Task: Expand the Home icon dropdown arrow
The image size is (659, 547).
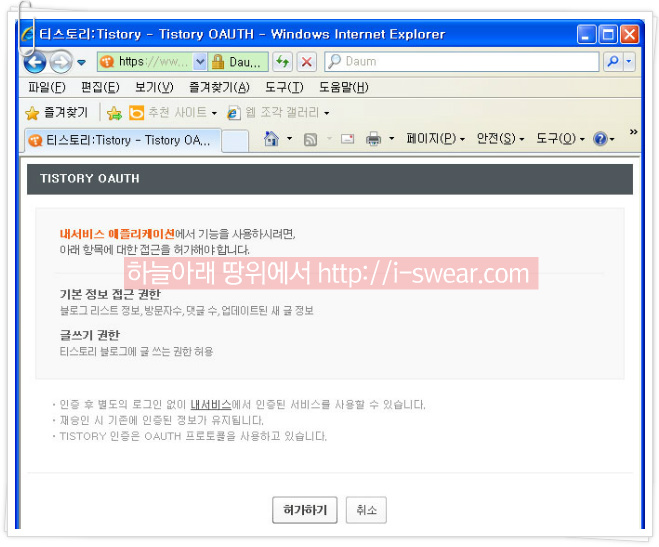Action: click(x=290, y=138)
